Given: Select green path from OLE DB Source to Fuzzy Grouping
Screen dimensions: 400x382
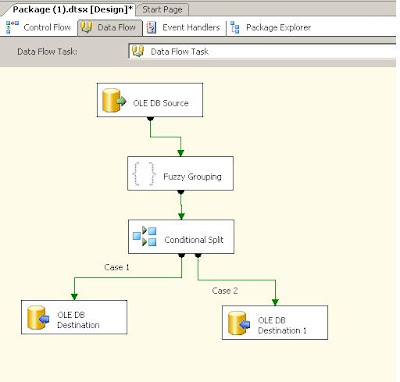Looking at the screenshot, I should point(165,137).
